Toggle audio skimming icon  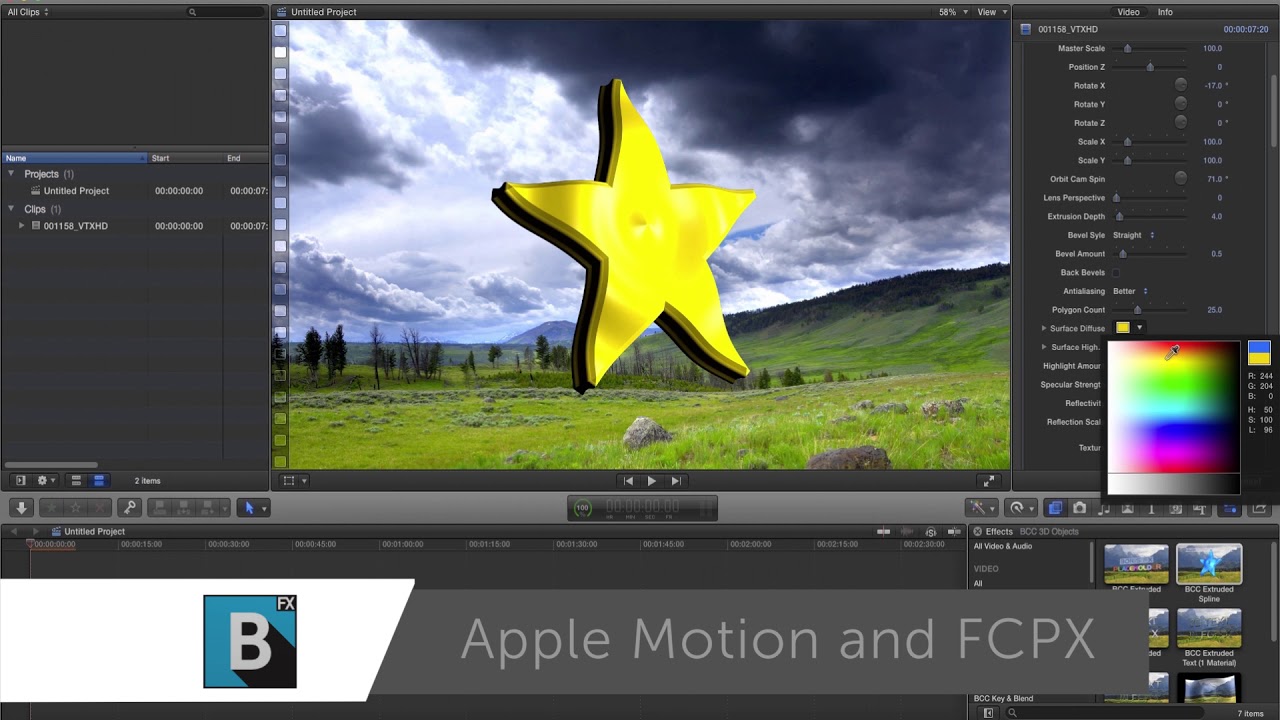coord(908,532)
